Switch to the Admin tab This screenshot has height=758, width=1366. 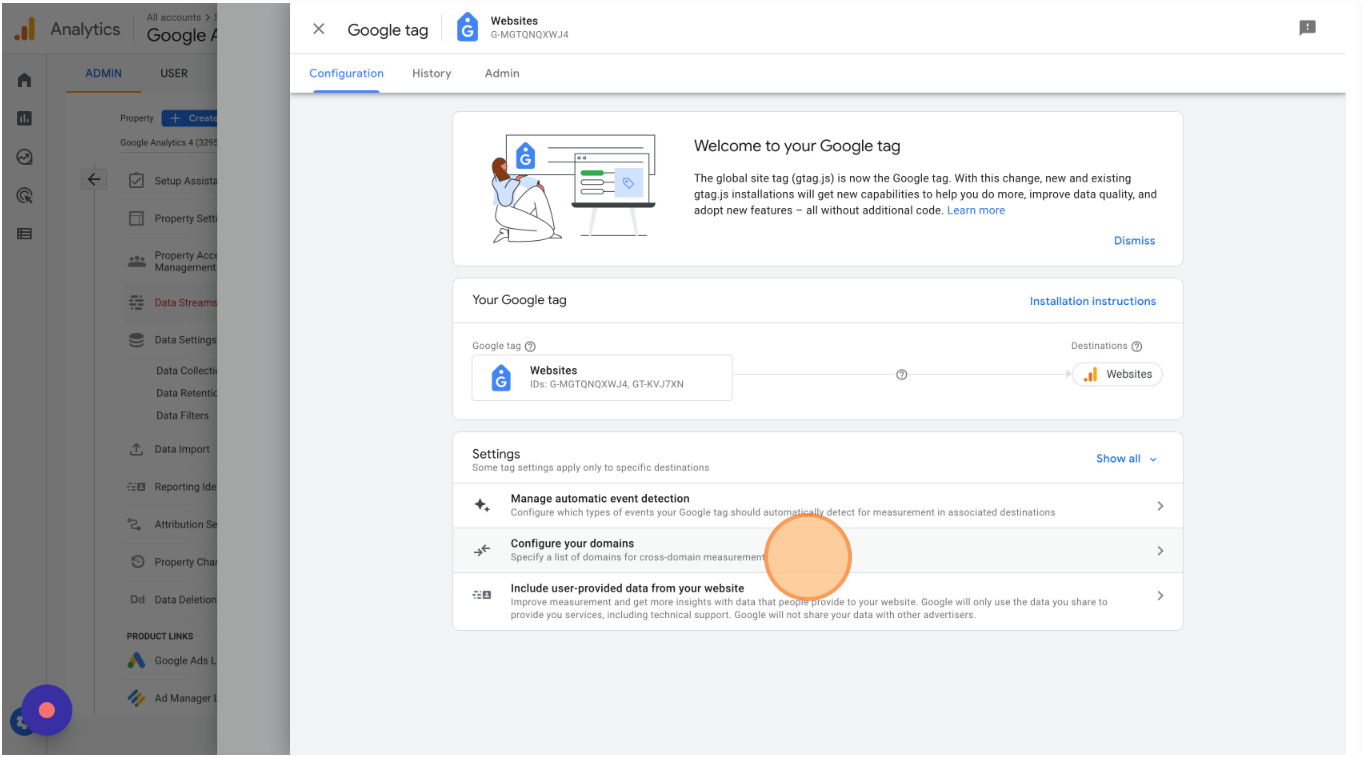pyautogui.click(x=502, y=74)
